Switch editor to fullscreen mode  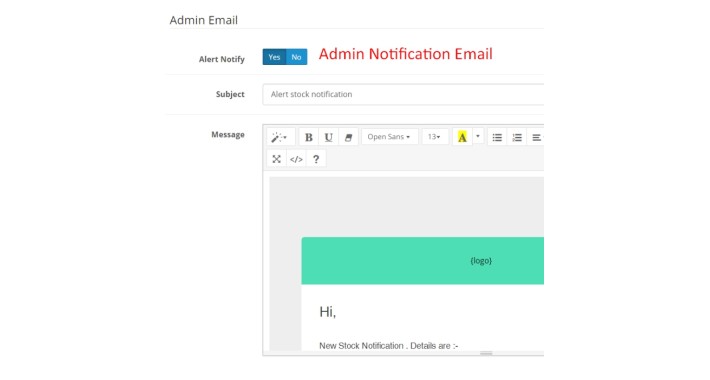[276, 159]
